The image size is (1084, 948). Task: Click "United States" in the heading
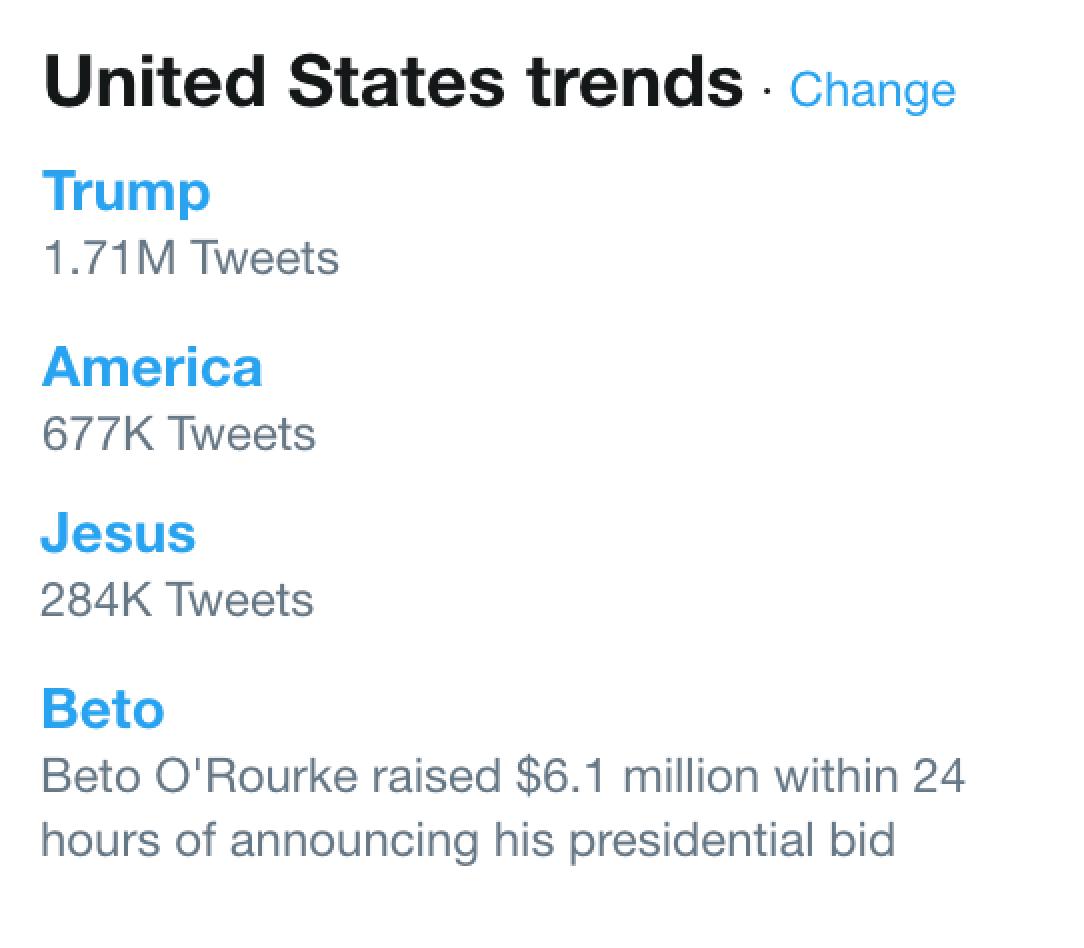274,82
